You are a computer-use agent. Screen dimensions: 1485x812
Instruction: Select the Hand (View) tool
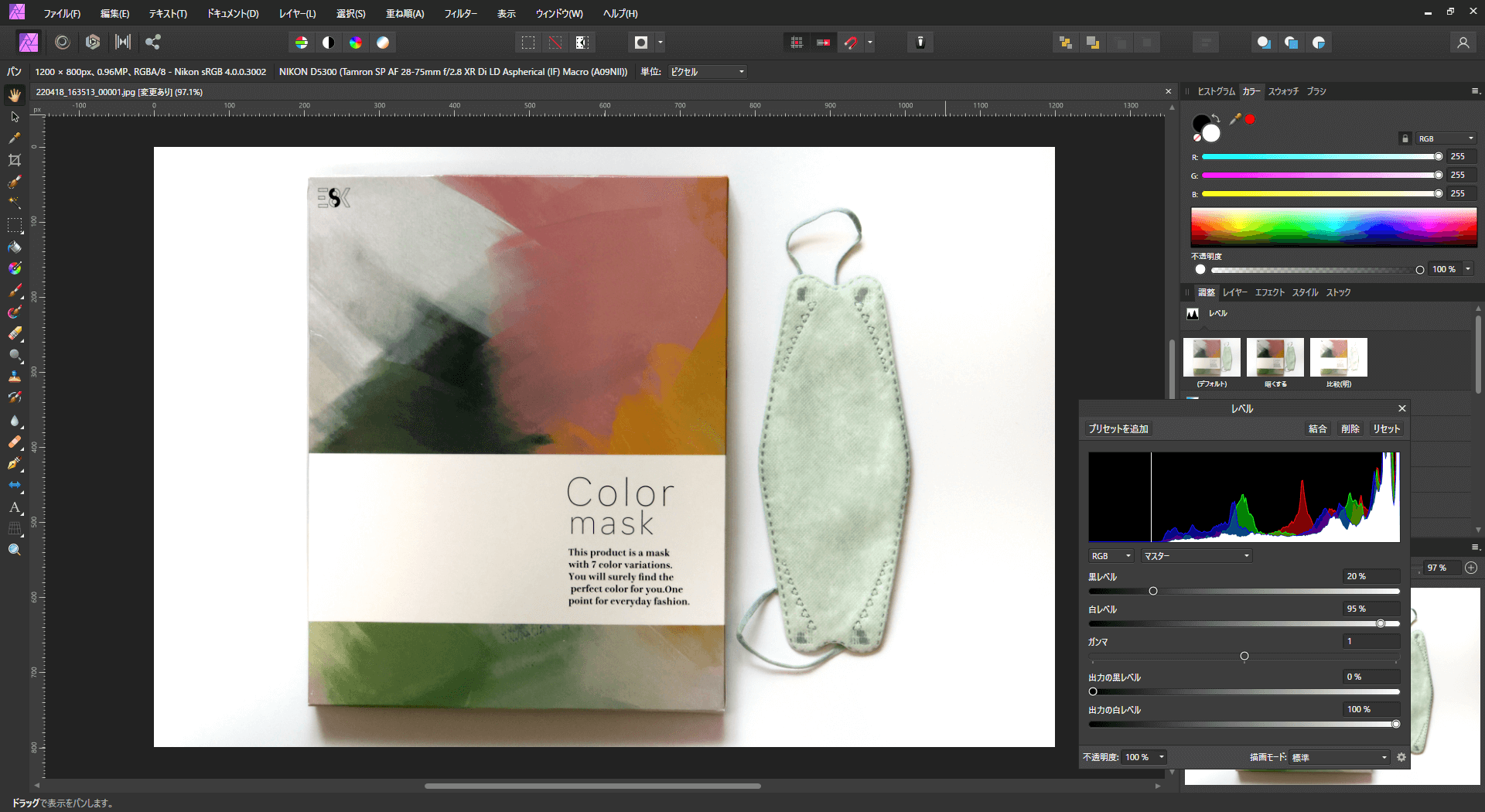click(15, 95)
